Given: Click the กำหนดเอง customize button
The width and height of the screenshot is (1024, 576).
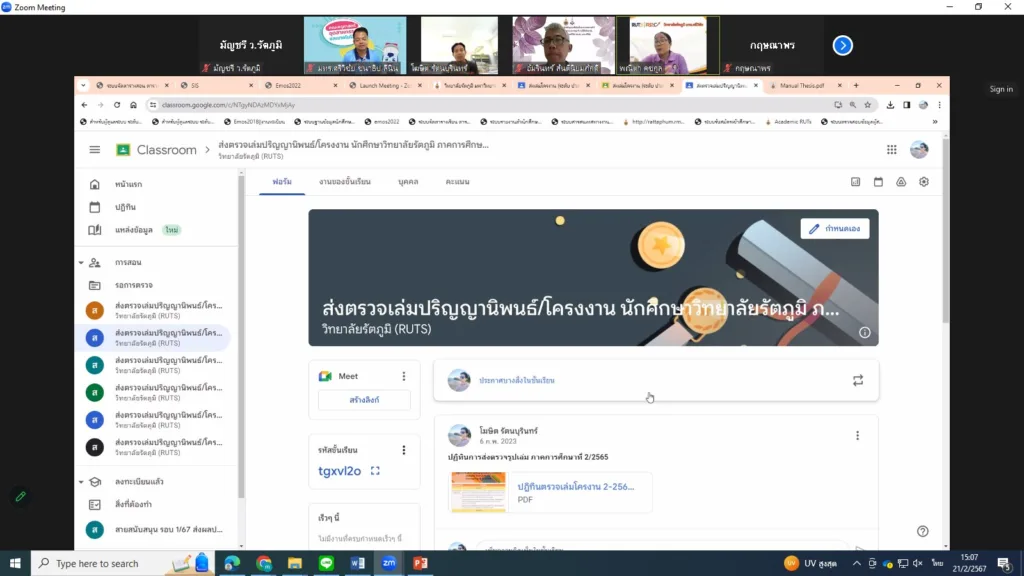Looking at the screenshot, I should pos(835,229).
